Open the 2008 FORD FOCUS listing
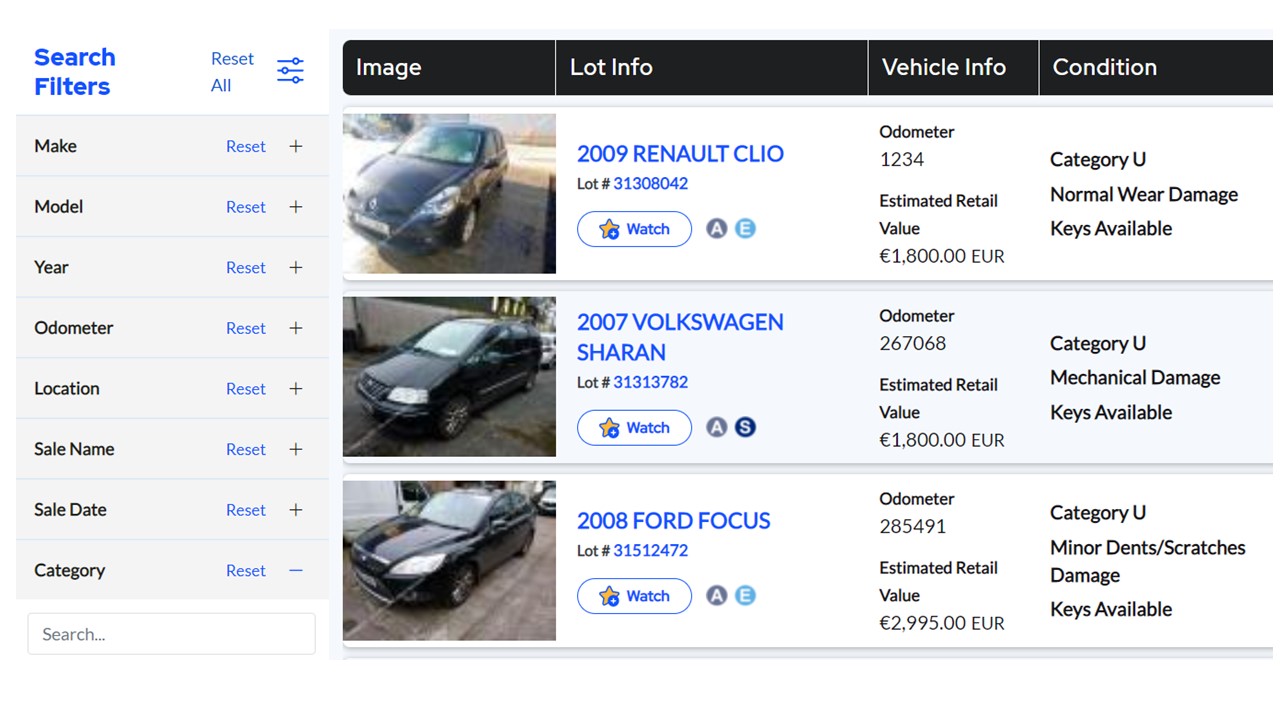The image size is (1280, 720). [x=673, y=521]
